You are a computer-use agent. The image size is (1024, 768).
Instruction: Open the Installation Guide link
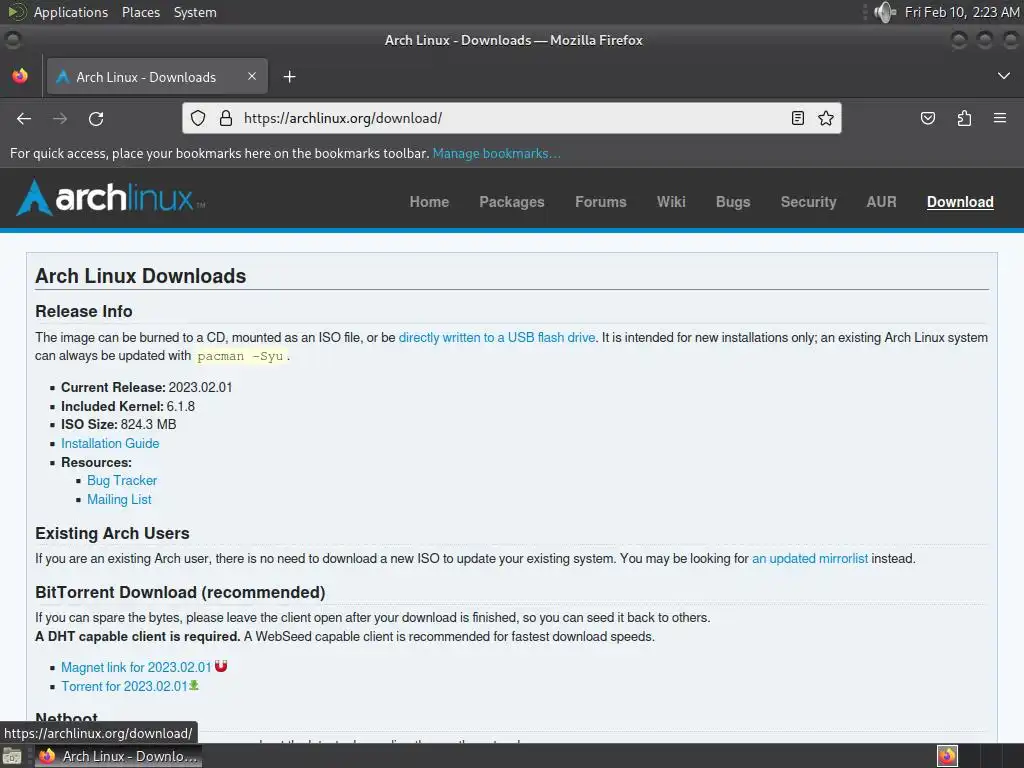point(110,443)
